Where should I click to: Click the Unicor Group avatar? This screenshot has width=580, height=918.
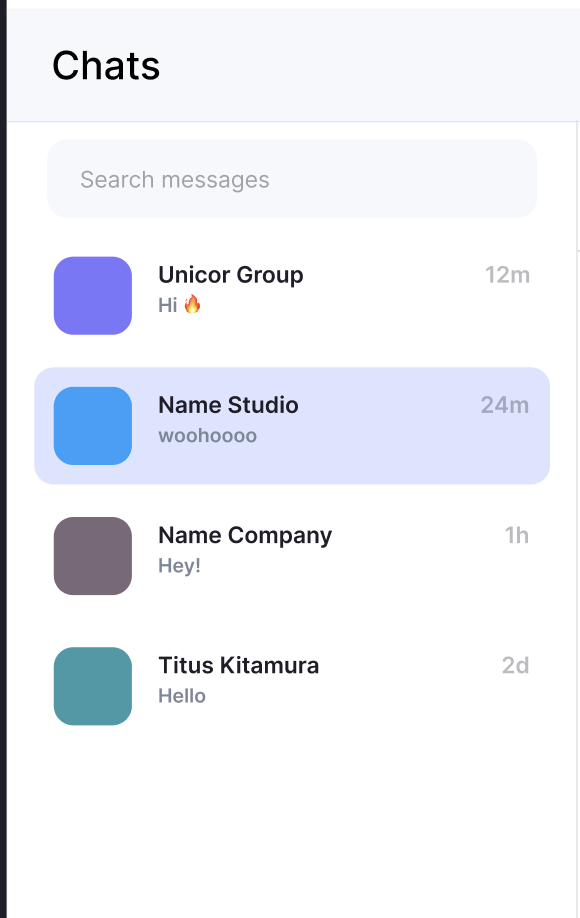point(92,295)
